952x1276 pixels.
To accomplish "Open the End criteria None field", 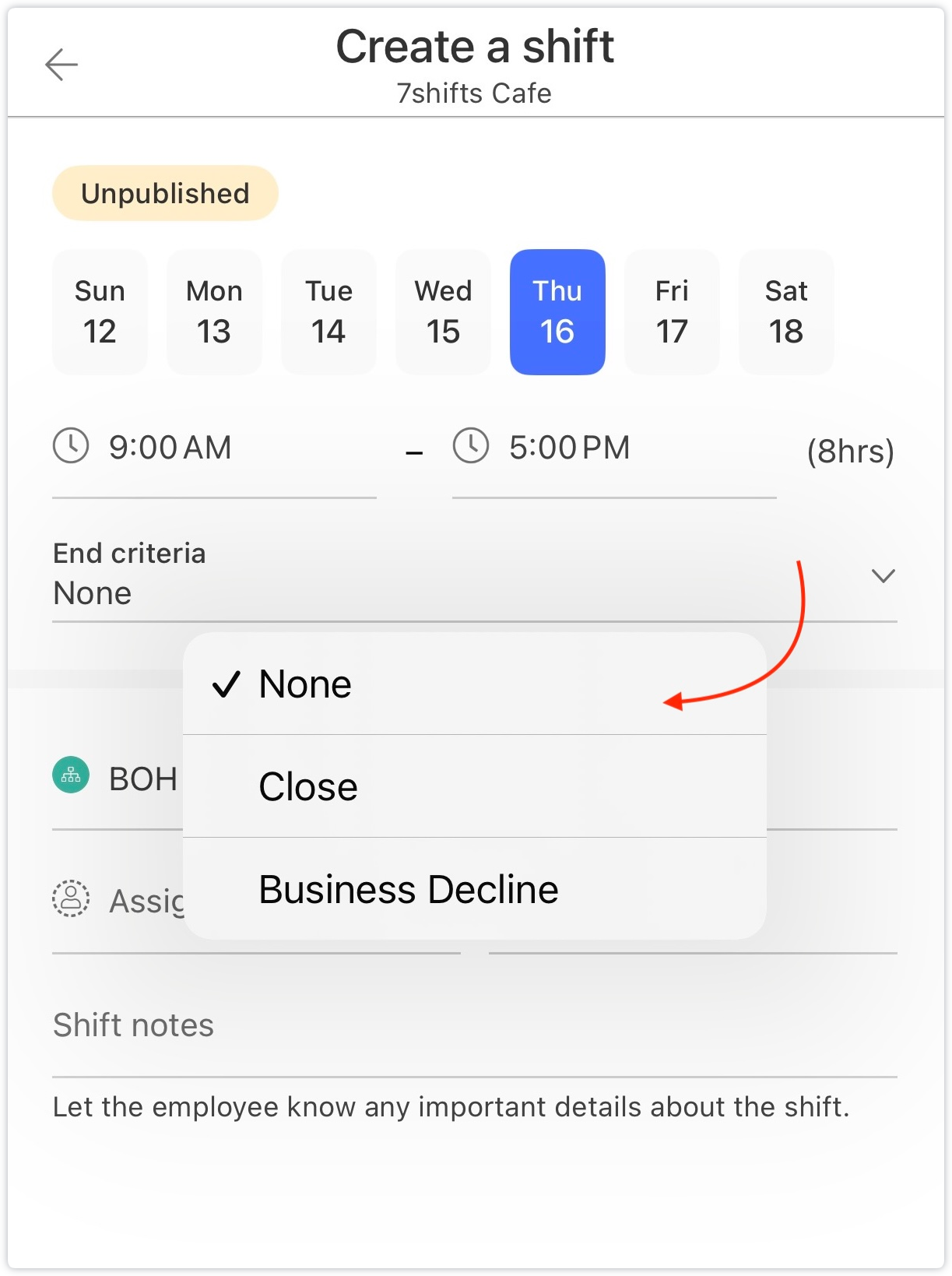I will click(475, 575).
